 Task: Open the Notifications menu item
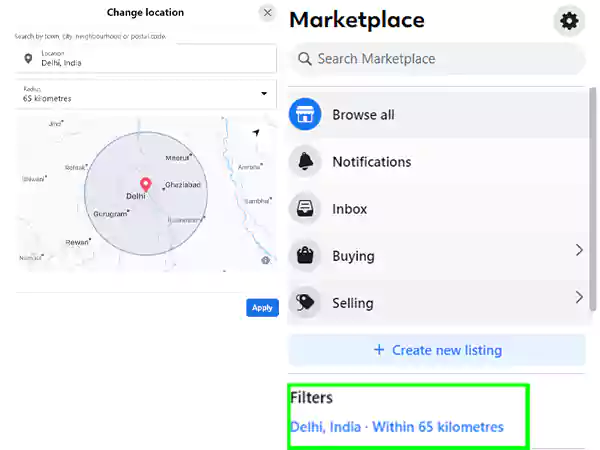(438, 161)
